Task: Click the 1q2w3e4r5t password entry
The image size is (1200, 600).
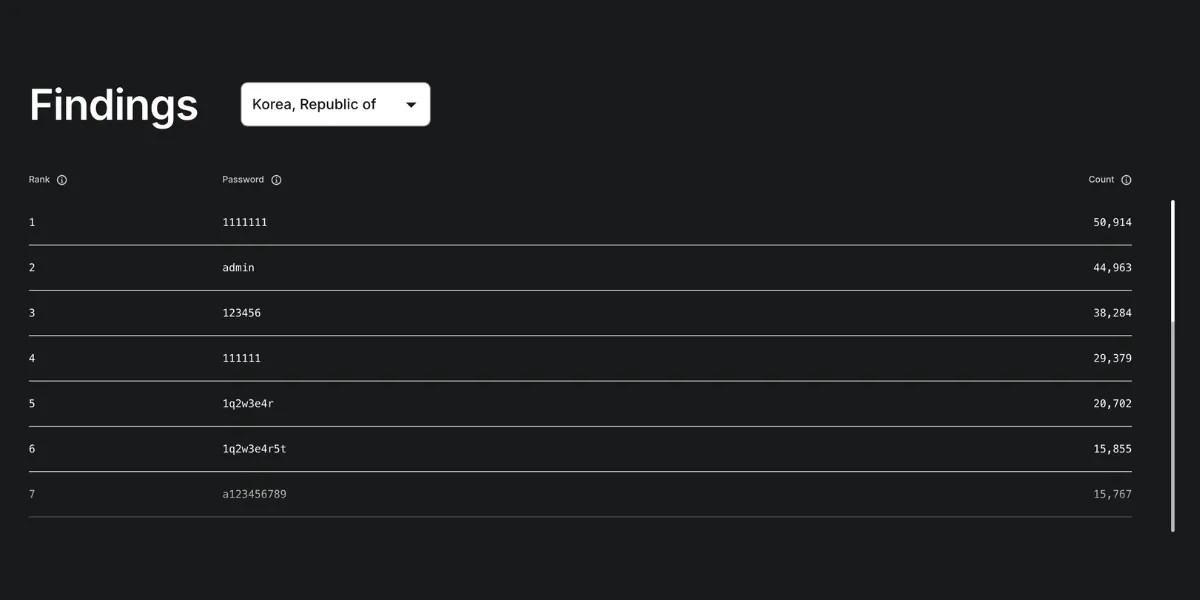Action: coord(254,449)
